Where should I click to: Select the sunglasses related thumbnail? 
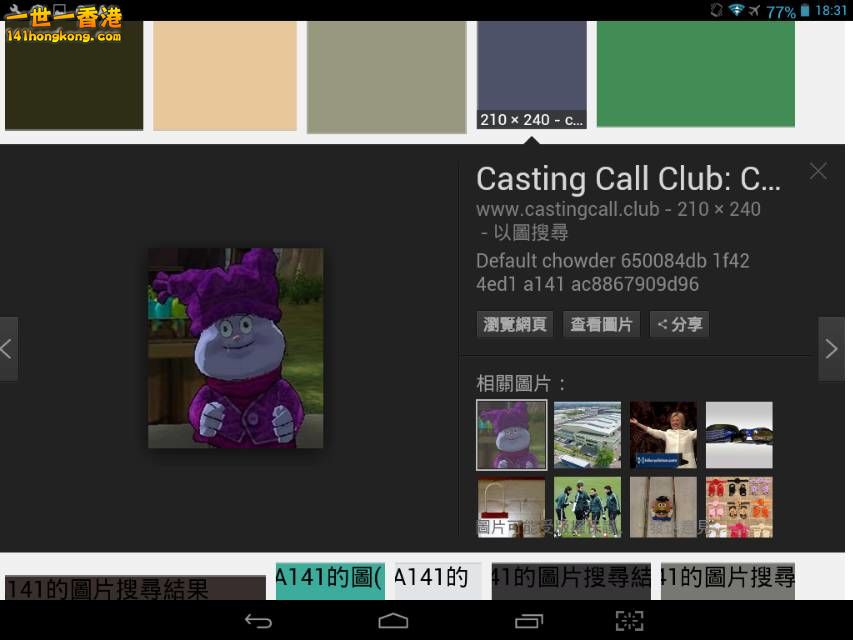tap(739, 435)
